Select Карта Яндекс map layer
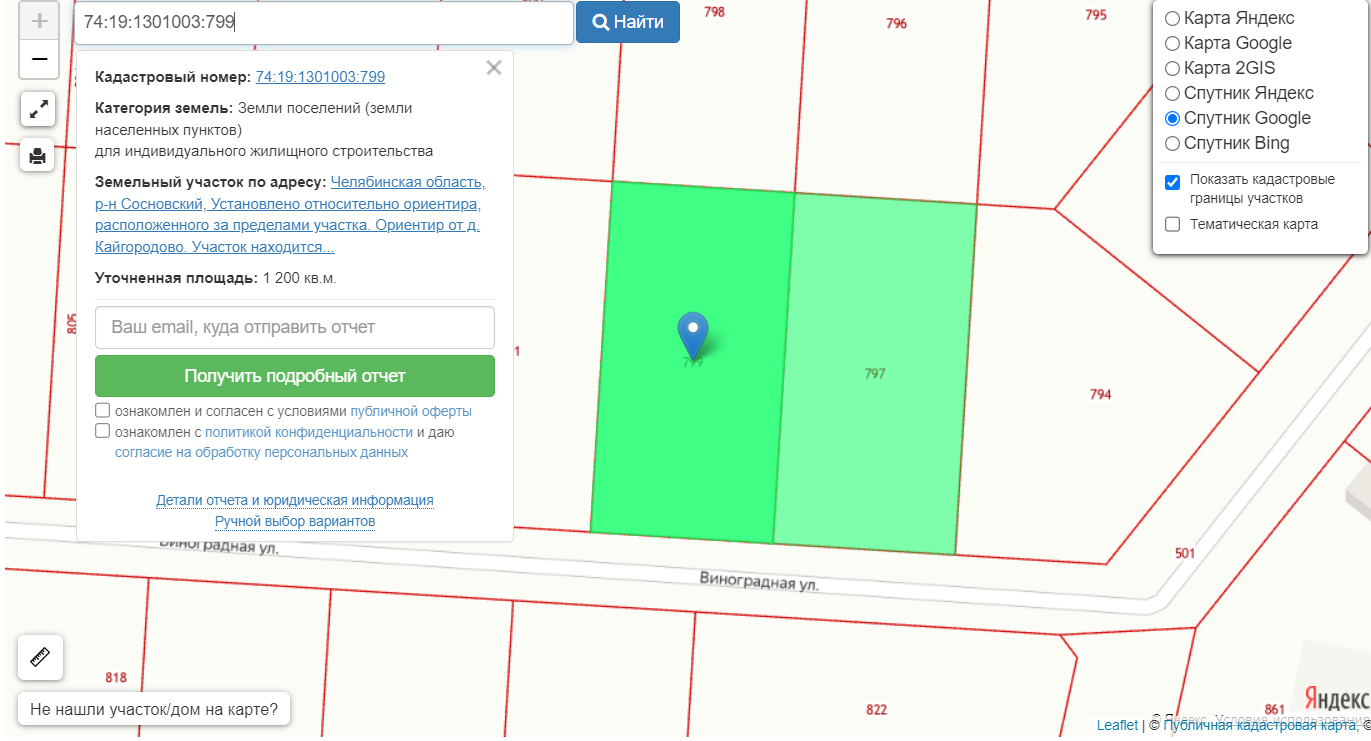This screenshot has width=1371, height=741. 1172,18
